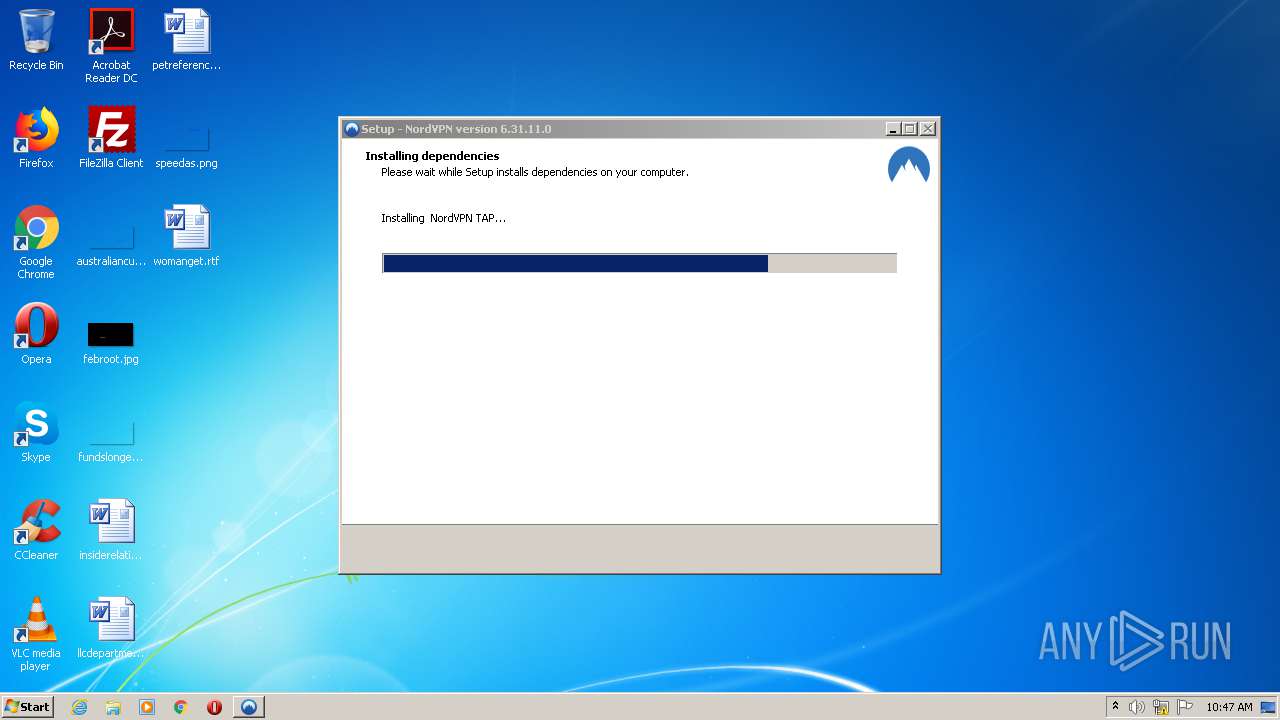Click the NordVPN mountain logo
This screenshot has width=1280, height=720.
[x=909, y=166]
